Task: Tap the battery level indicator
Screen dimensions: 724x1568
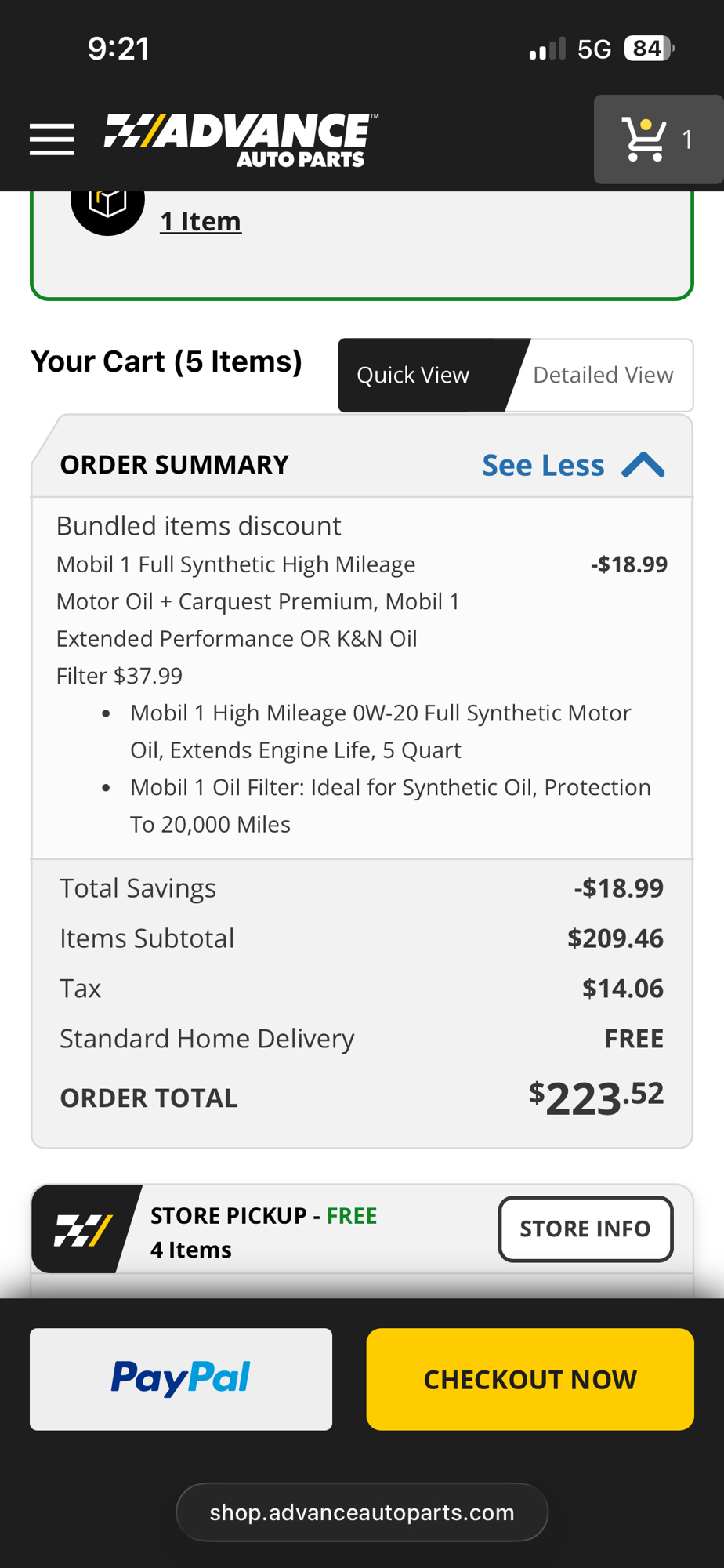Action: [648, 49]
